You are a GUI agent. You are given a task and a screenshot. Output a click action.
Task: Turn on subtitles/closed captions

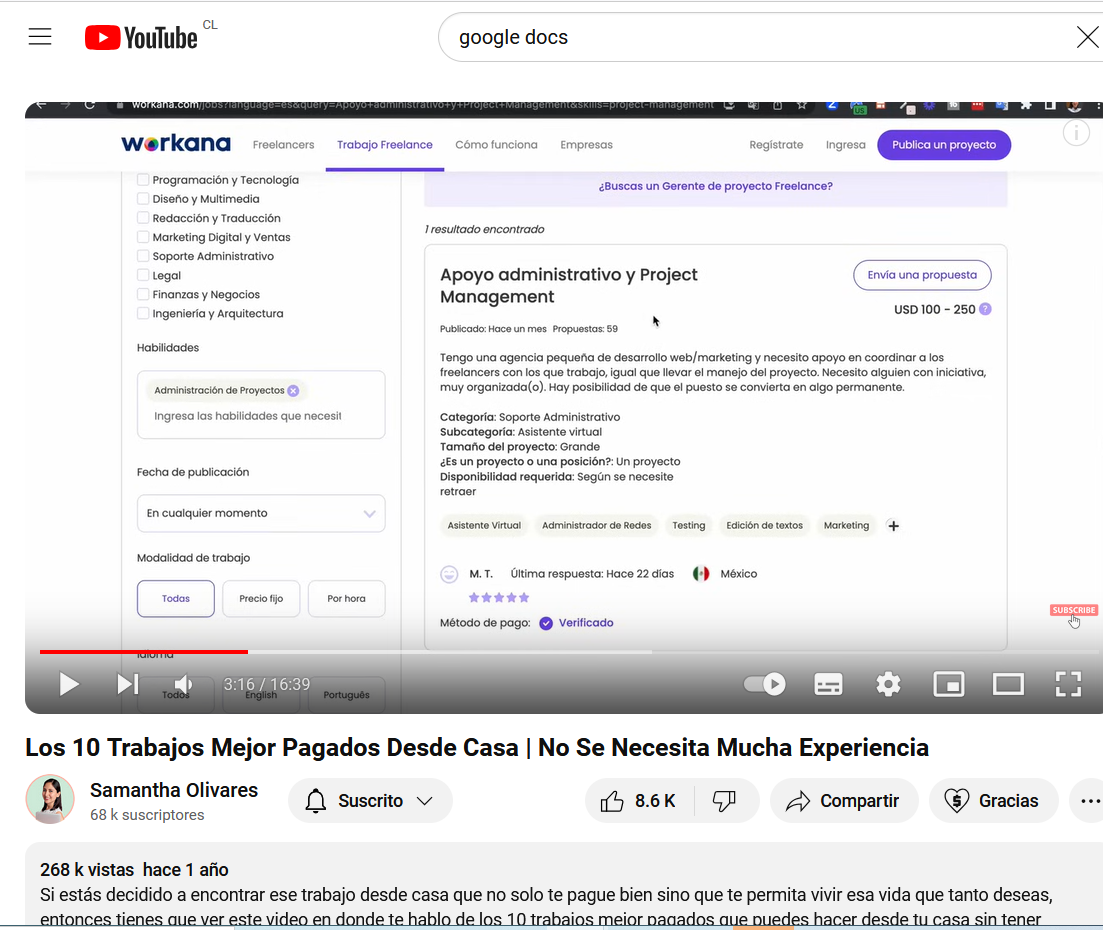tap(828, 684)
